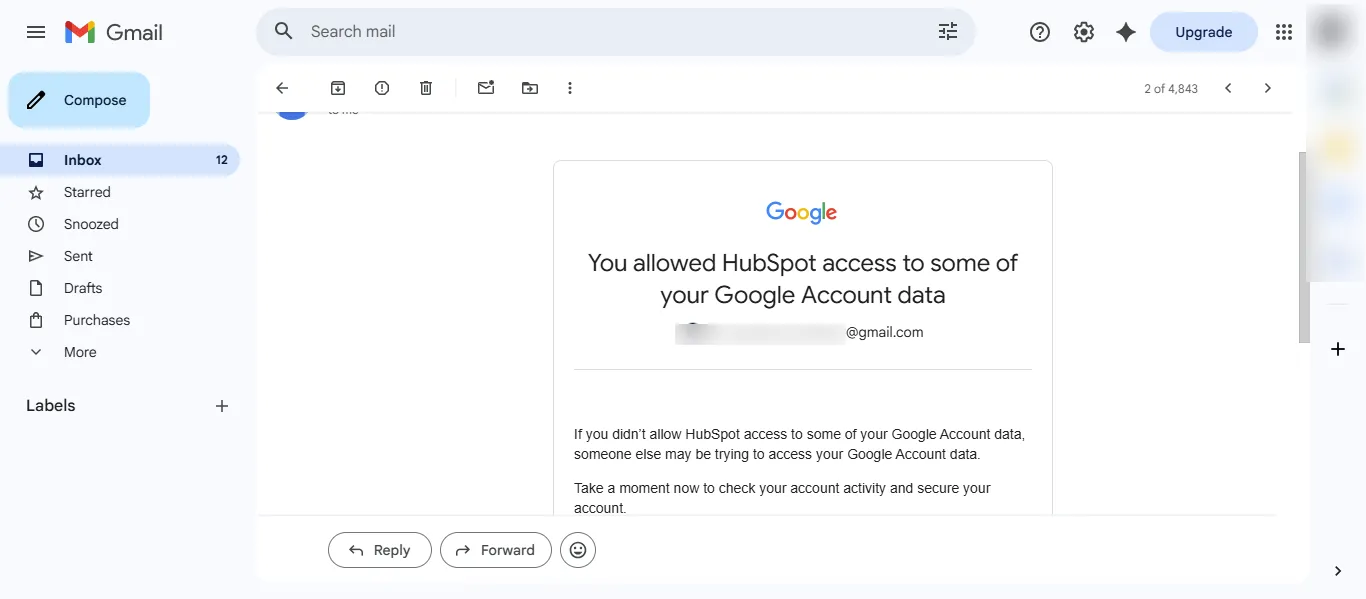Archive the current email
This screenshot has height=599, width=1366.
(x=337, y=87)
